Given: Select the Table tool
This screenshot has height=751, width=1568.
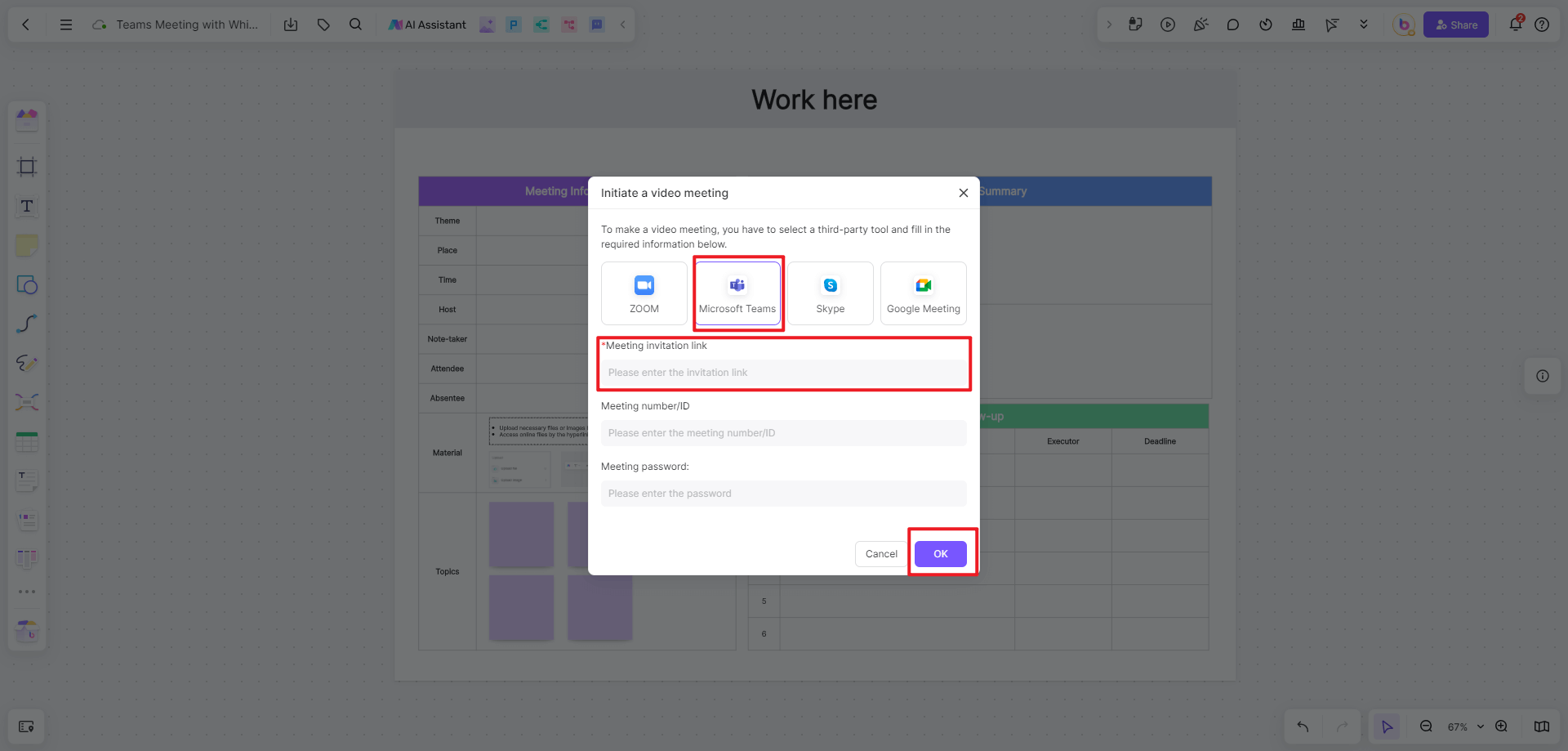Looking at the screenshot, I should tap(27, 442).
